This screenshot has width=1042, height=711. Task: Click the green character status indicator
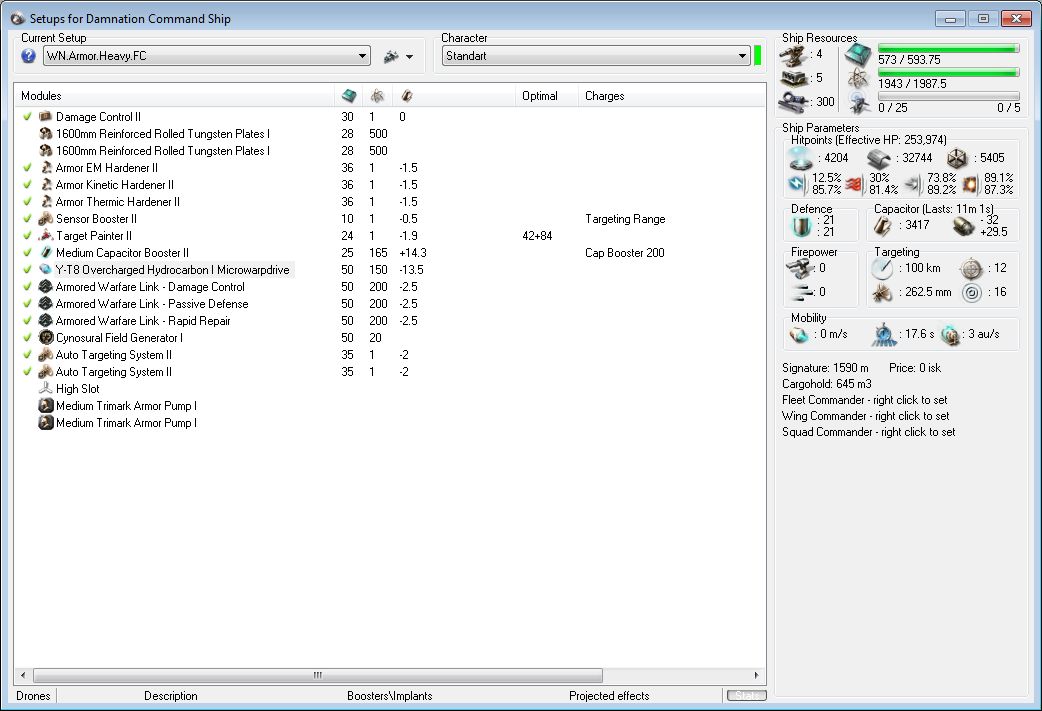click(x=758, y=56)
